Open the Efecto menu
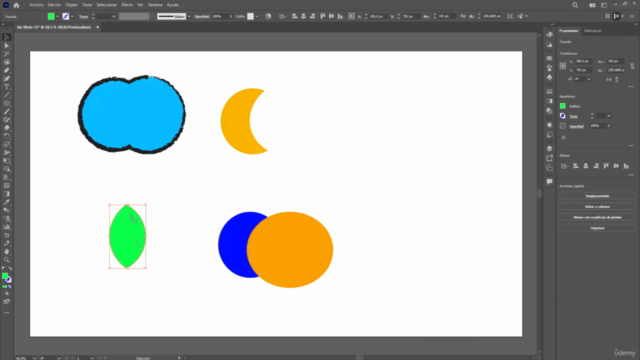This screenshot has height=360, width=640. tap(127, 5)
